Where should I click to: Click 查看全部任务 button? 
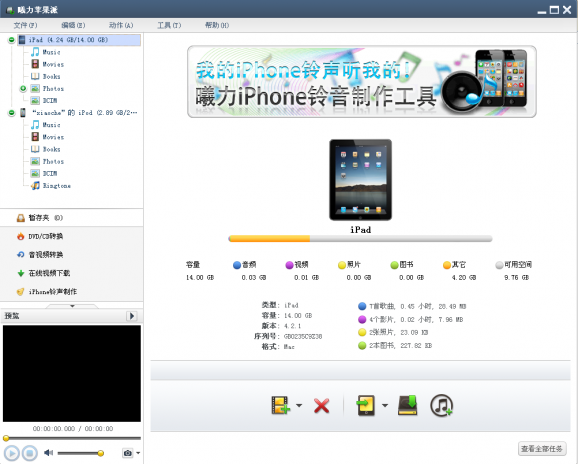pyautogui.click(x=542, y=449)
